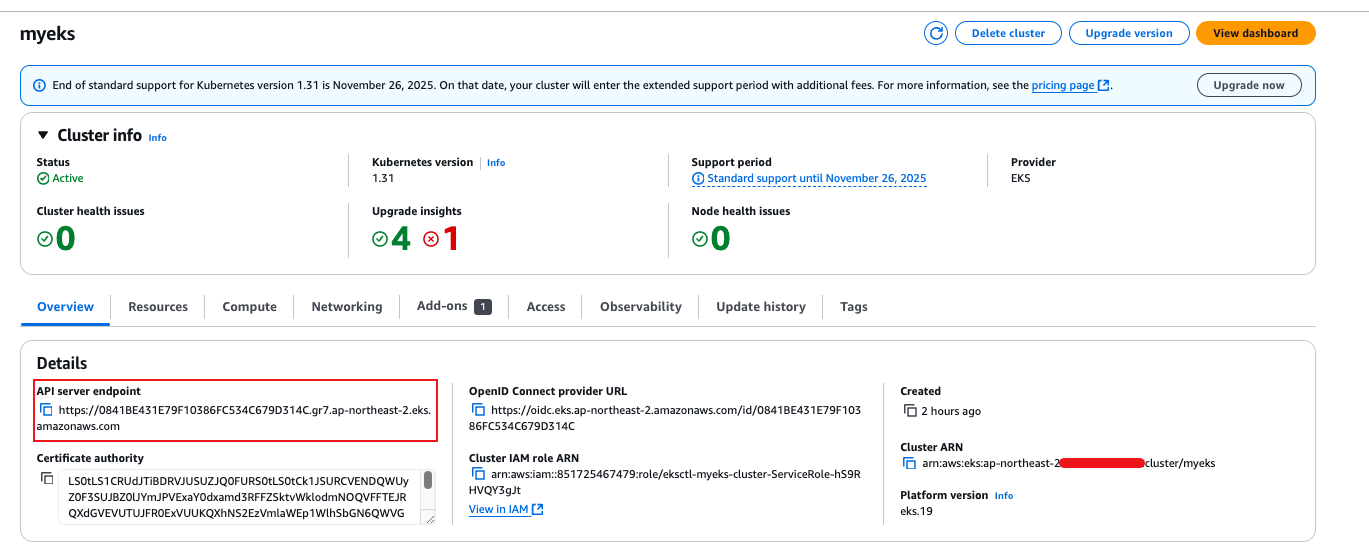Click the Delete cluster button
1369x557 pixels.
[1008, 33]
